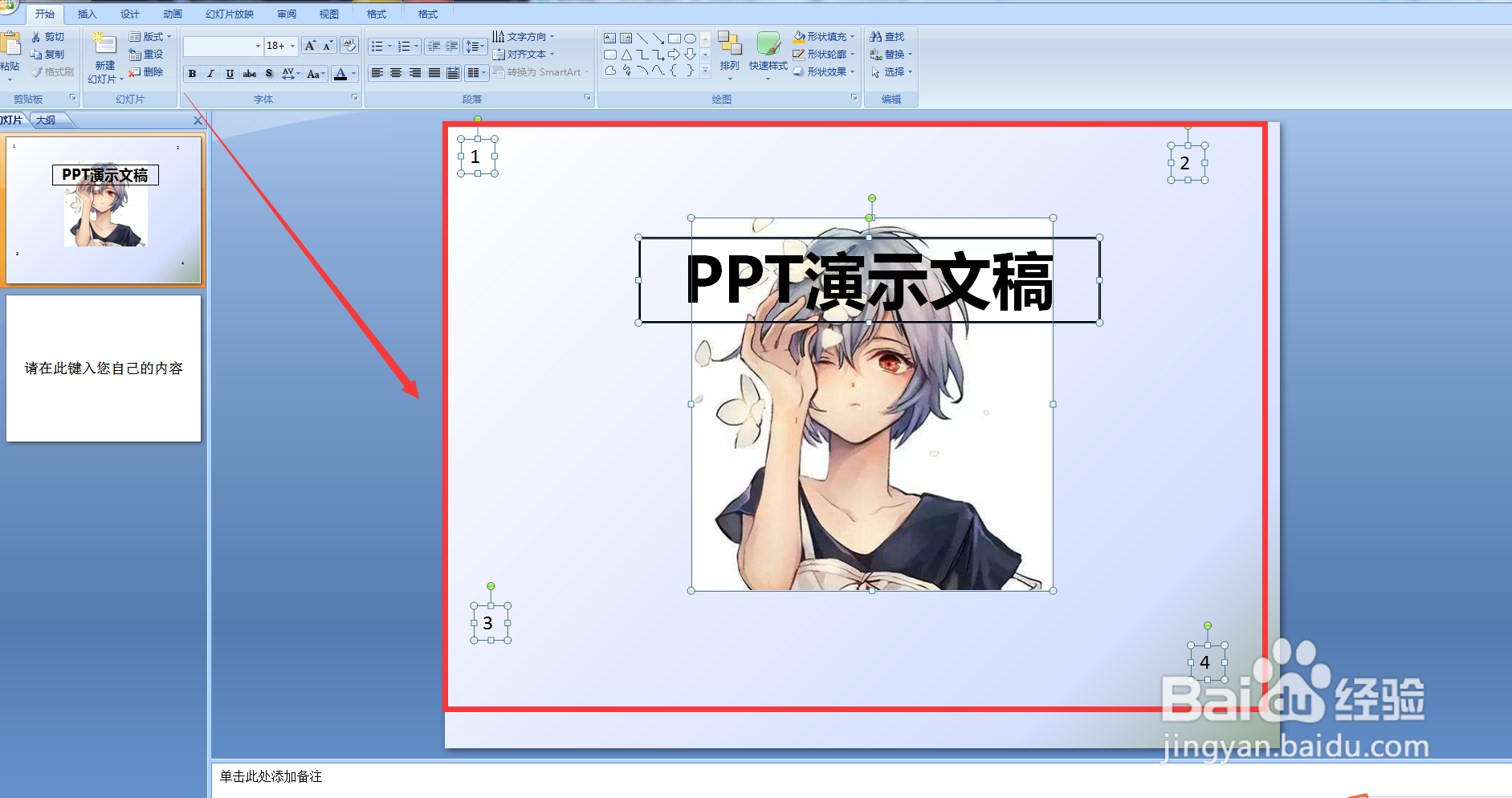Open the font name combo box dropdown
This screenshot has width=1512, height=798.
pyautogui.click(x=258, y=46)
